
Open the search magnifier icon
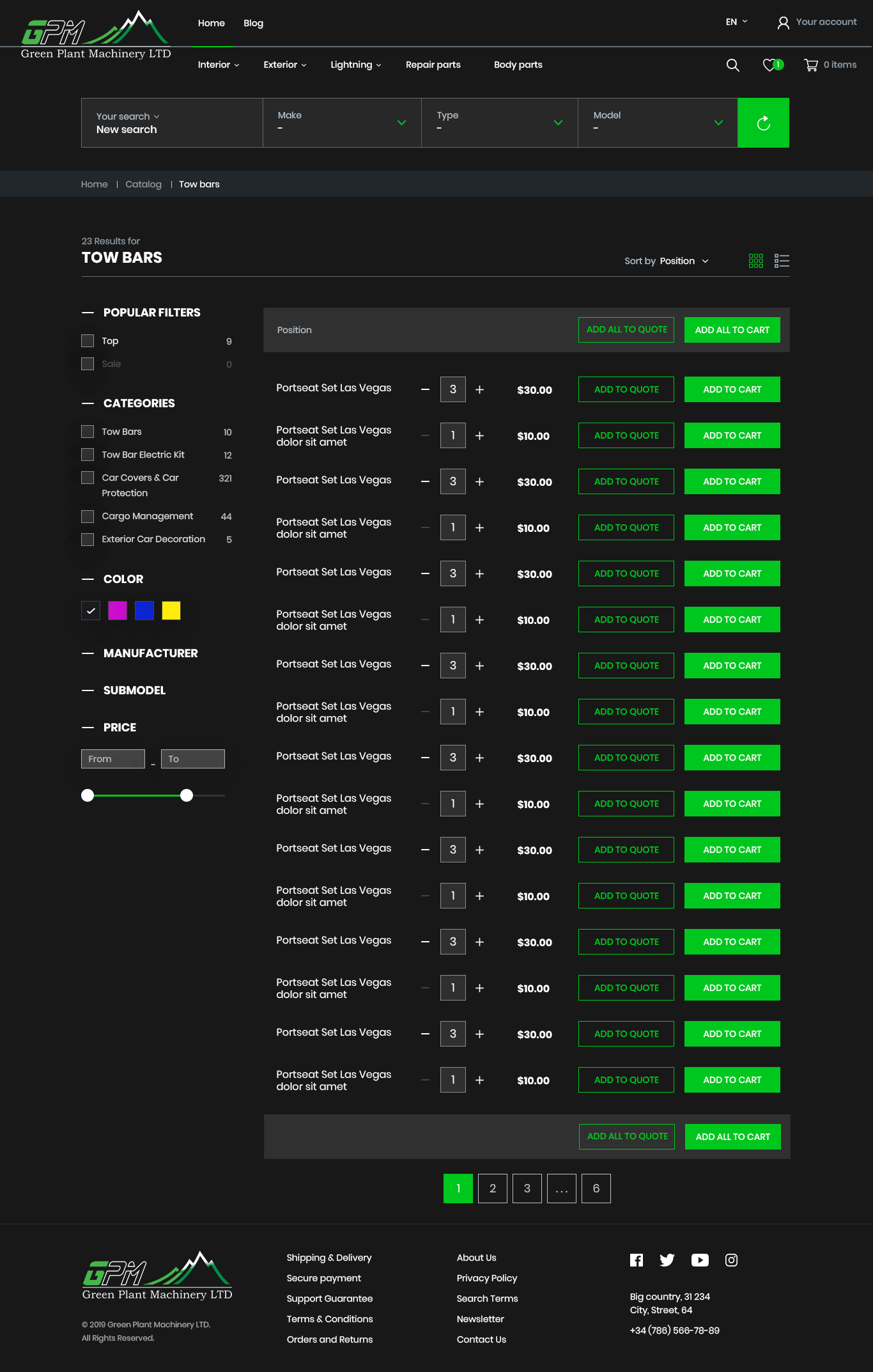point(733,65)
